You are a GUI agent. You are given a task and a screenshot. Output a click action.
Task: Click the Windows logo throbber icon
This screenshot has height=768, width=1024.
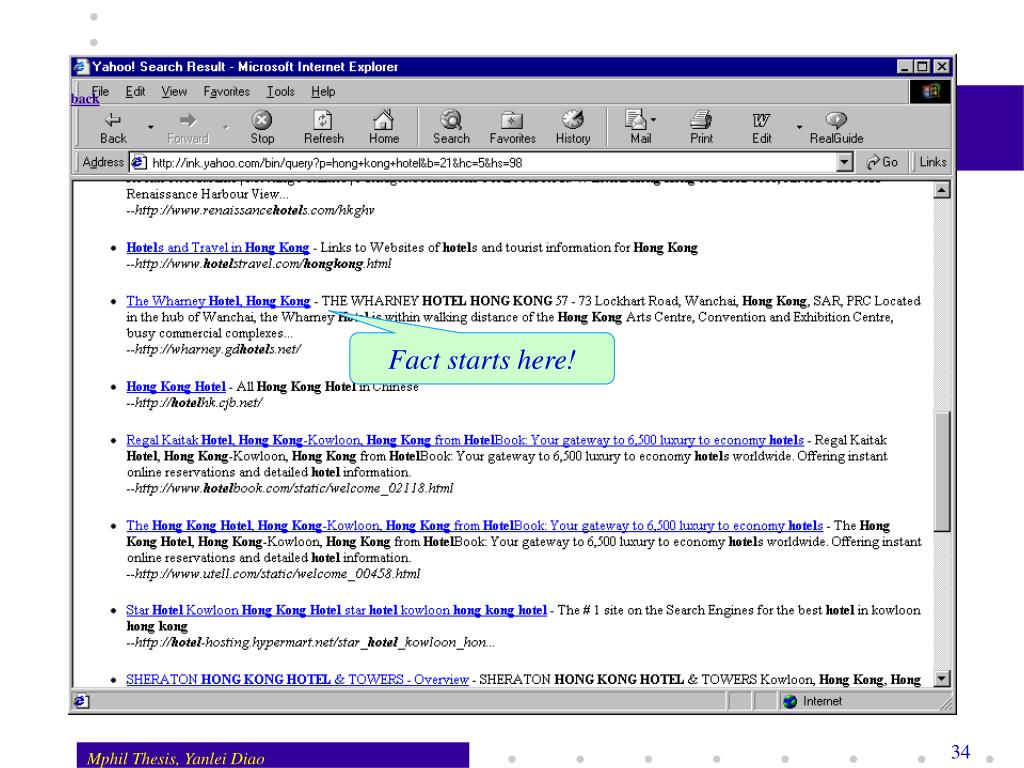click(930, 91)
